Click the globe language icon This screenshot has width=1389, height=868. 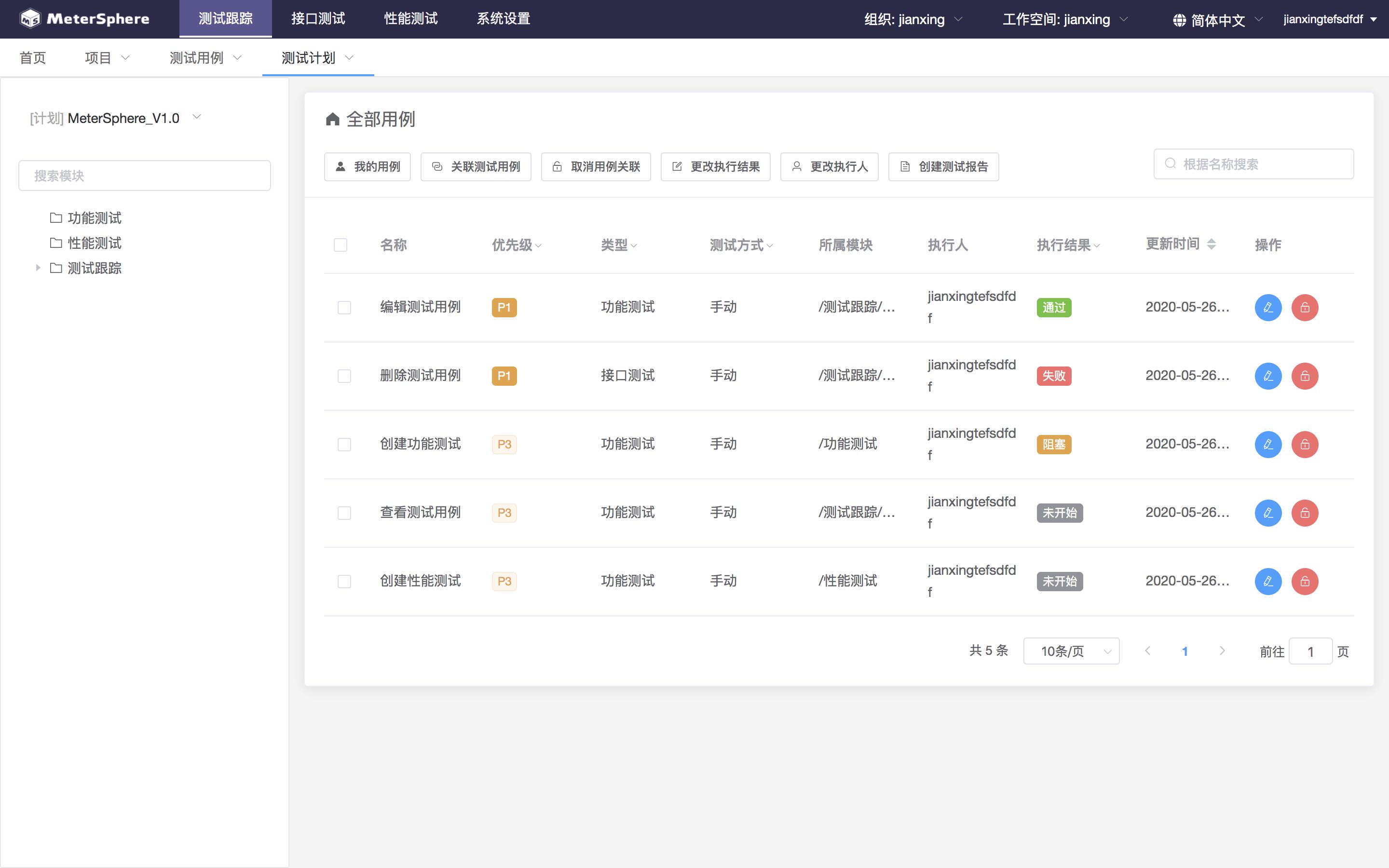pyautogui.click(x=1179, y=20)
